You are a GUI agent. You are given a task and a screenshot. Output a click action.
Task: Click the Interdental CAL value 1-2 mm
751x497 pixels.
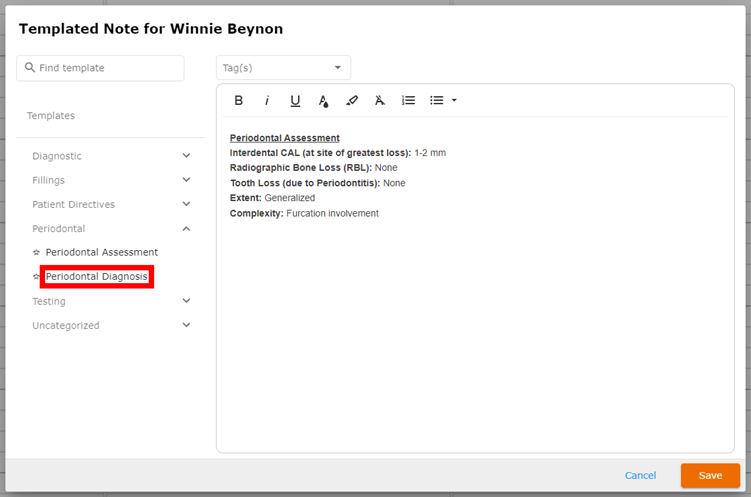(x=430, y=153)
